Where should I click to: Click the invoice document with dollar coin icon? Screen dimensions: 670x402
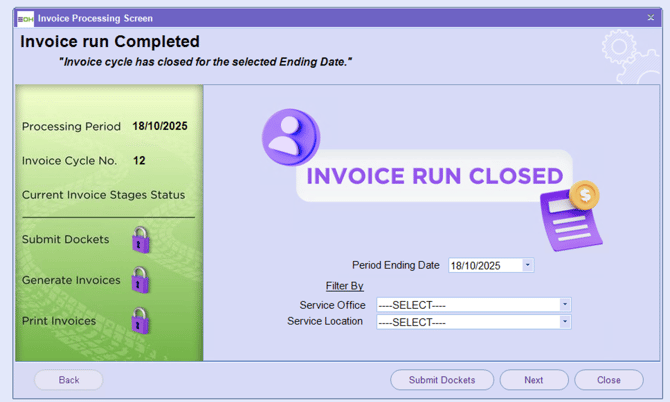tap(570, 215)
